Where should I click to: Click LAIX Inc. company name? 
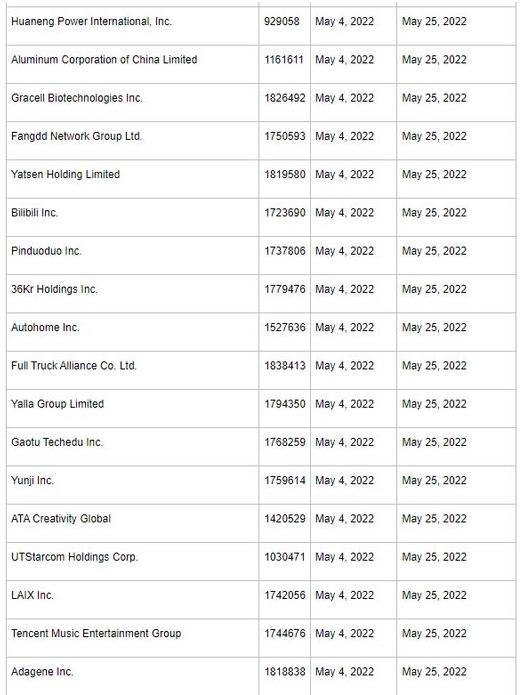[32, 595]
